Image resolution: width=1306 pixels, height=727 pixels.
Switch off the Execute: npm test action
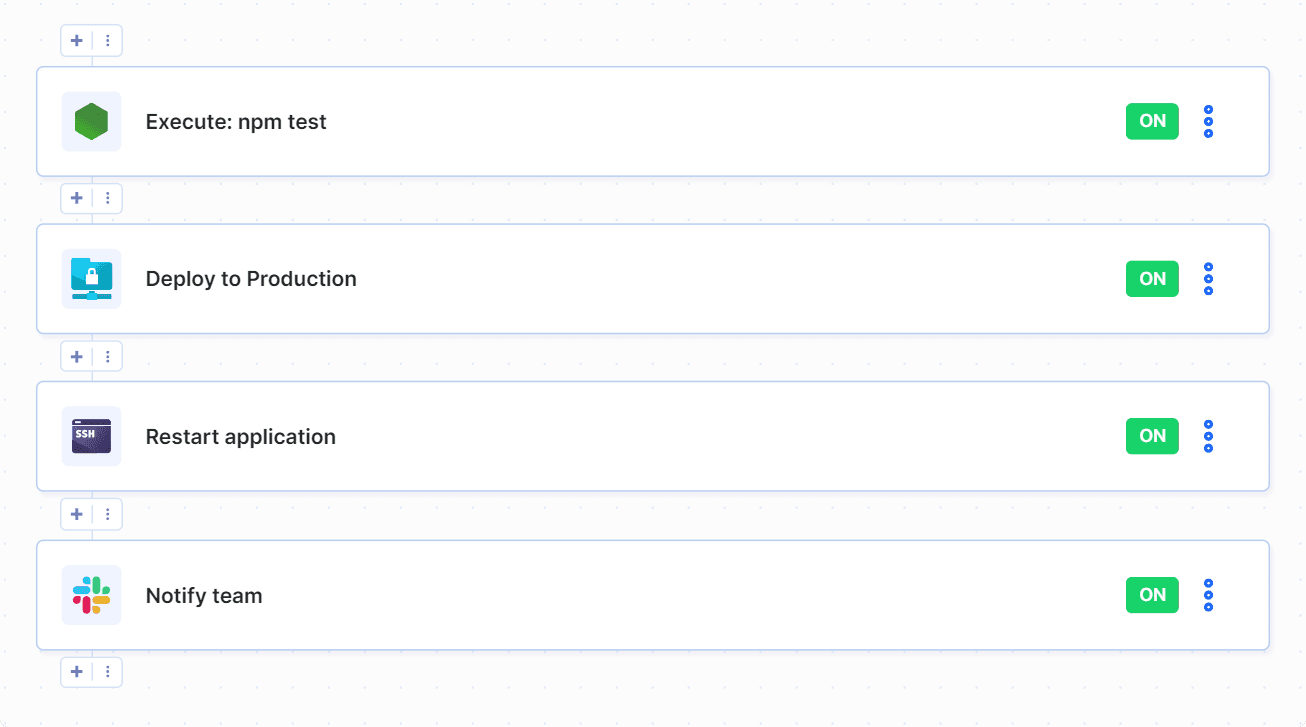coord(1151,121)
